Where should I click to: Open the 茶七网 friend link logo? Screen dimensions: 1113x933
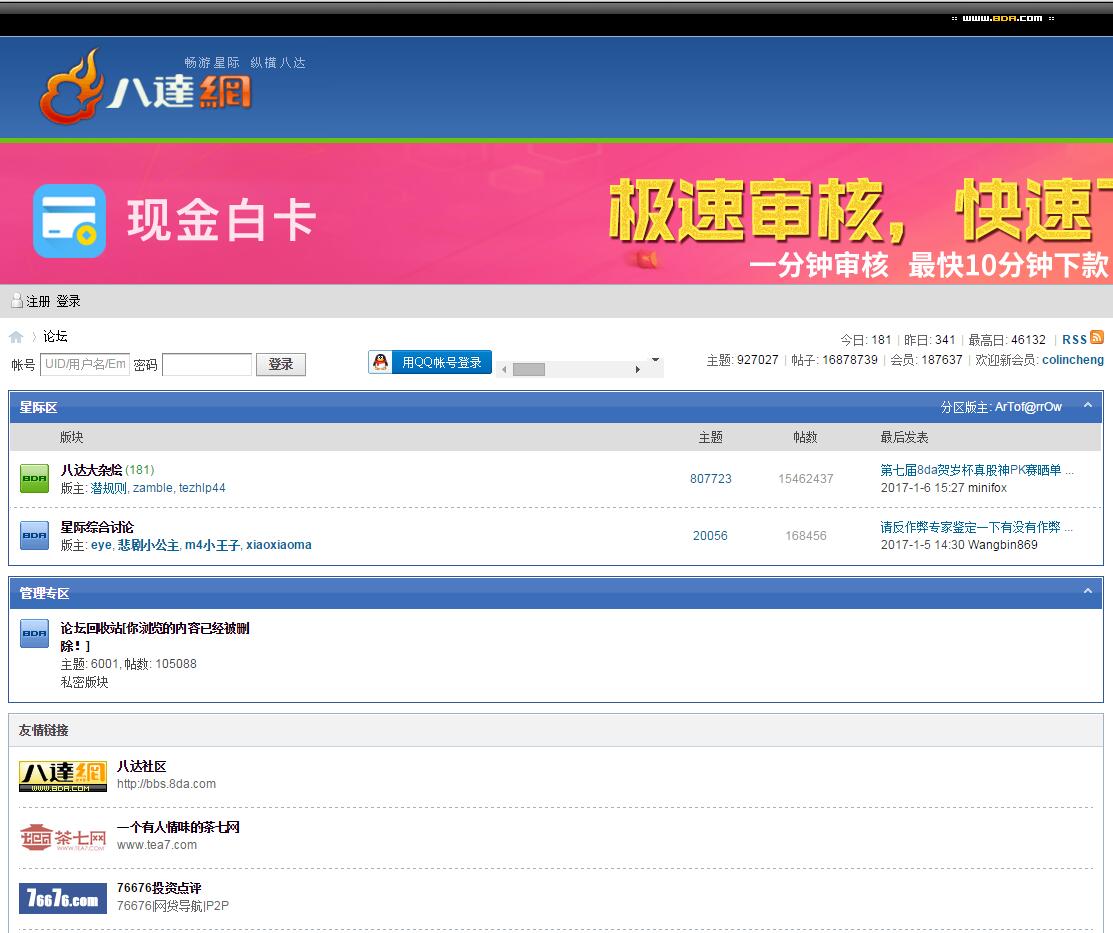(x=62, y=838)
